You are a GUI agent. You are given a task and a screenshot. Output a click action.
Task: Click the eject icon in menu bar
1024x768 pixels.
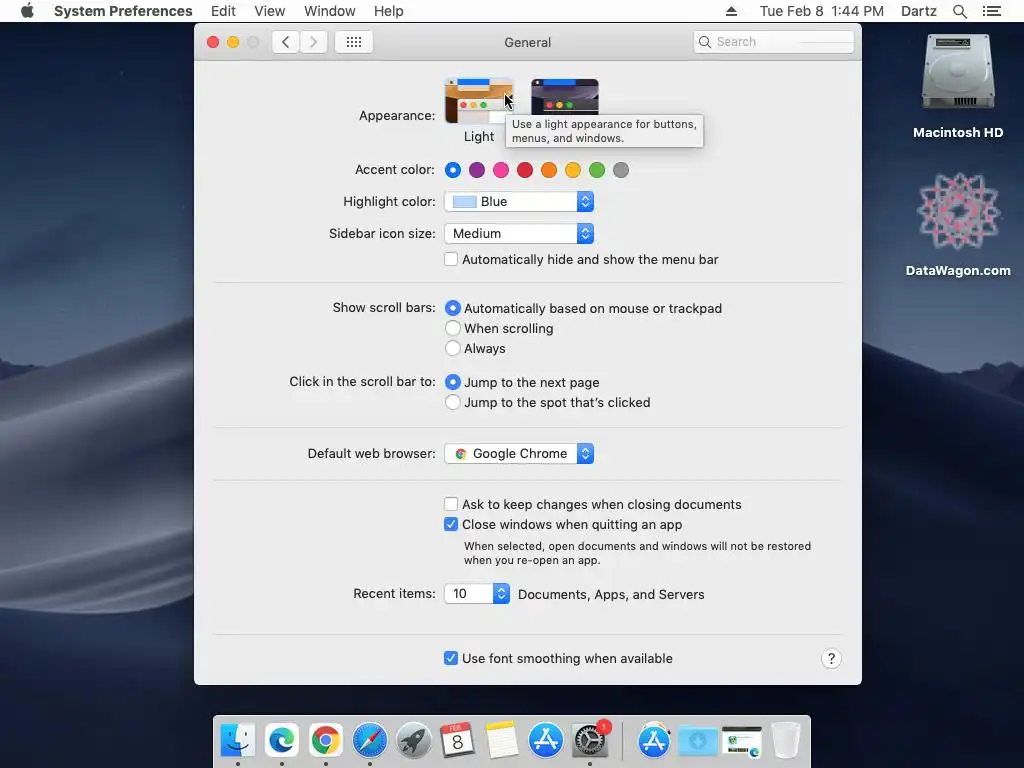coord(731,11)
